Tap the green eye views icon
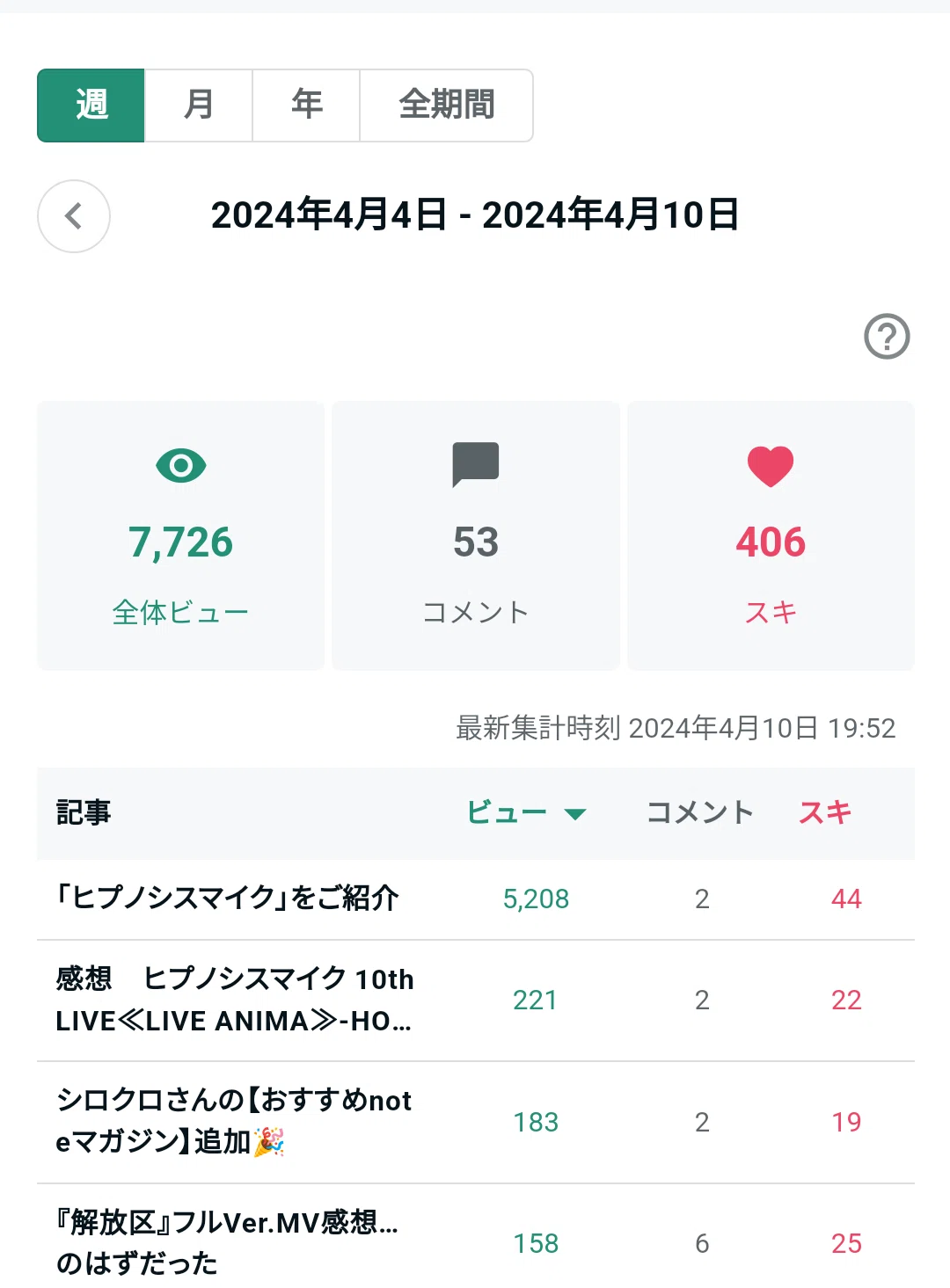The width and height of the screenshot is (950, 1288). [x=181, y=465]
